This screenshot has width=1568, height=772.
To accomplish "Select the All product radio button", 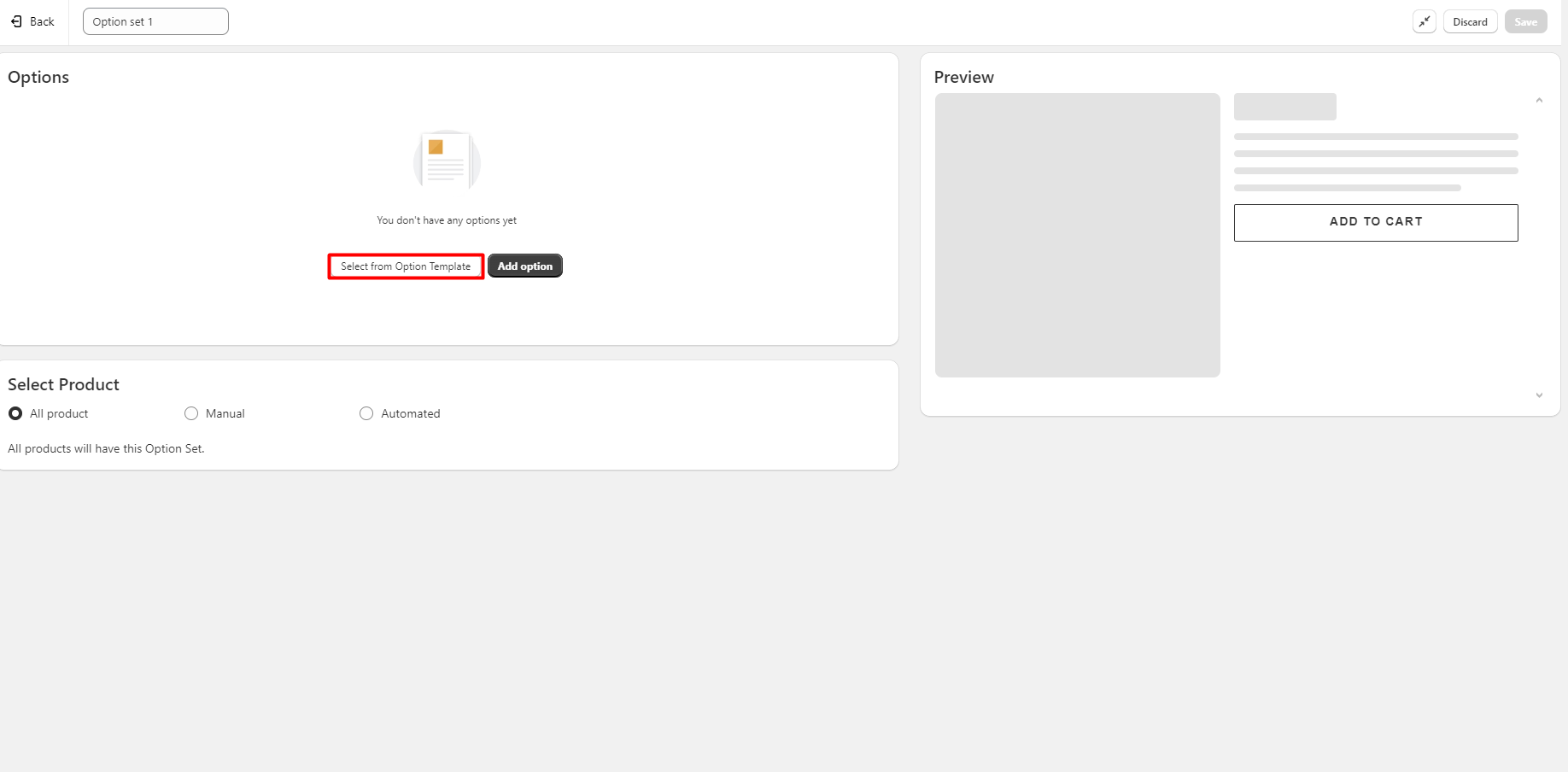I will click(x=15, y=413).
